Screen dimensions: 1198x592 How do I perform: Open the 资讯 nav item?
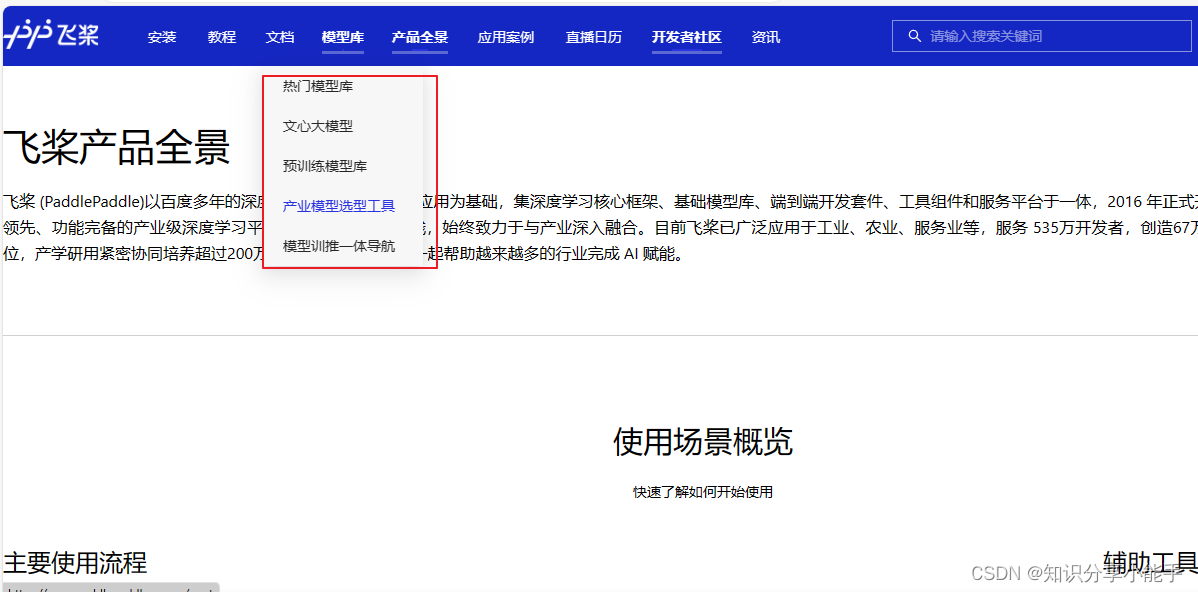coord(766,37)
